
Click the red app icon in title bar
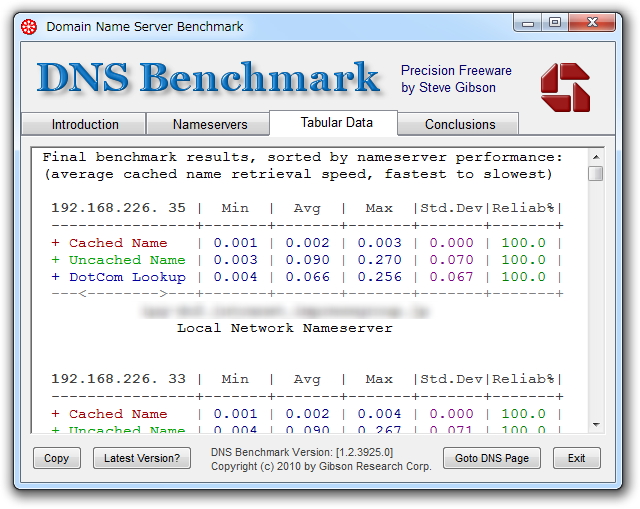[x=29, y=27]
